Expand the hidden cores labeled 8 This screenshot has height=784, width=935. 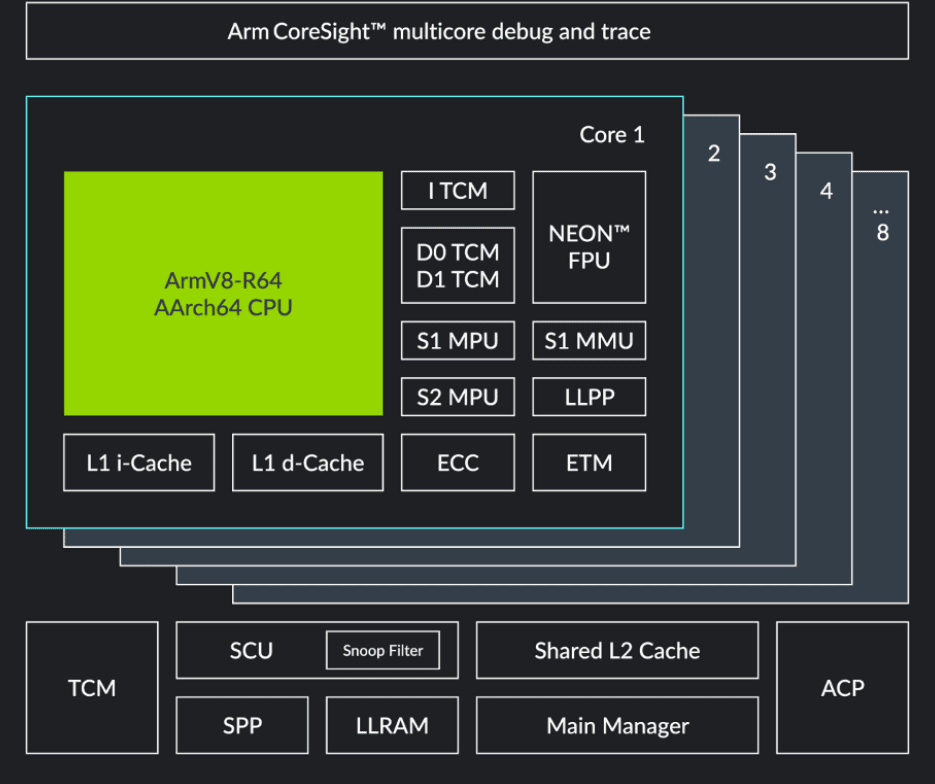click(881, 222)
